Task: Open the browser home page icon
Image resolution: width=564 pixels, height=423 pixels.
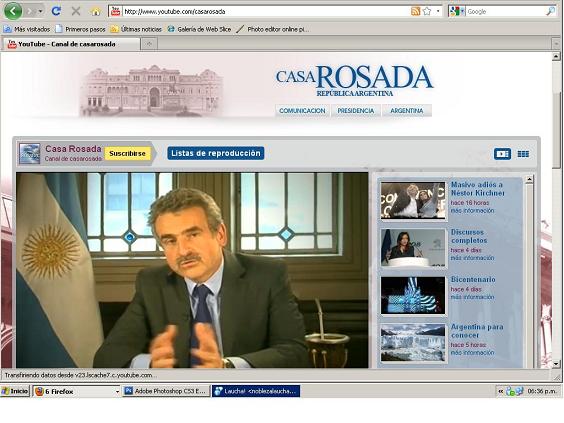Action: [x=96, y=12]
